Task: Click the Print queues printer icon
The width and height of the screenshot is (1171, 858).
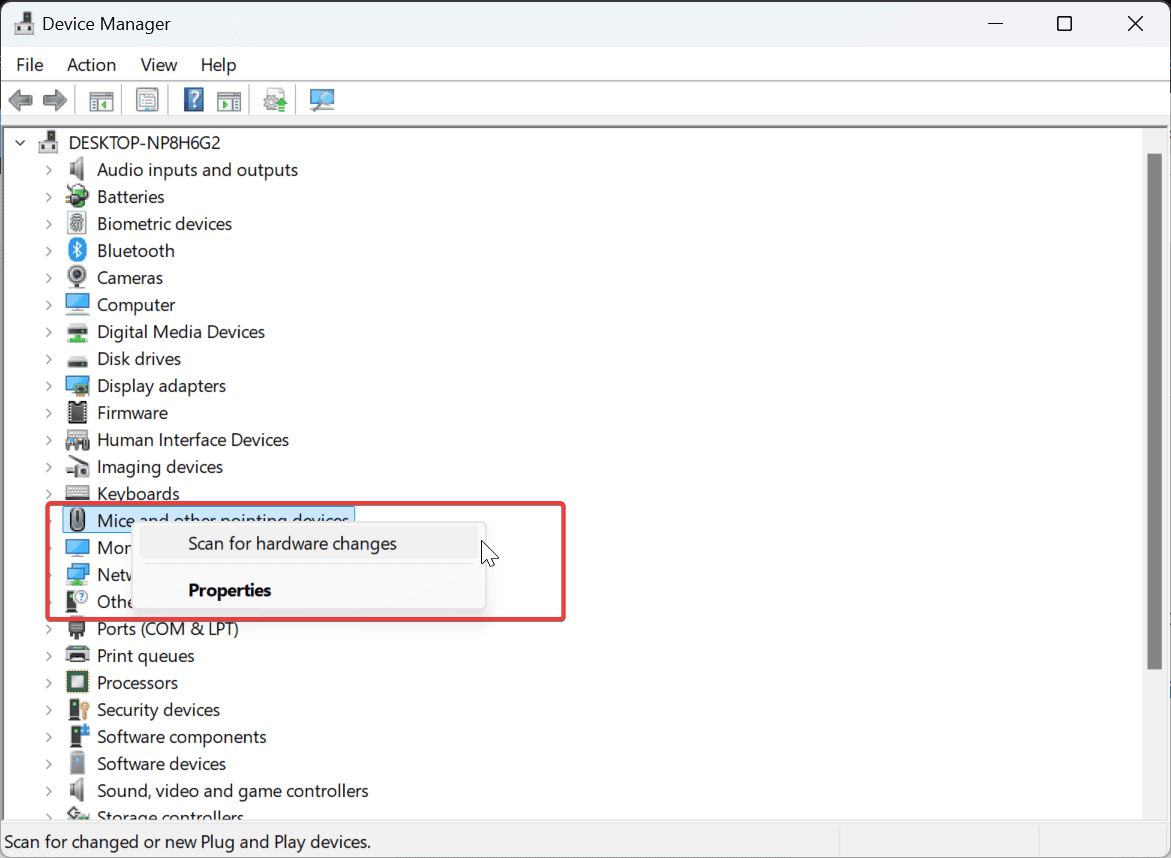Action: click(77, 655)
